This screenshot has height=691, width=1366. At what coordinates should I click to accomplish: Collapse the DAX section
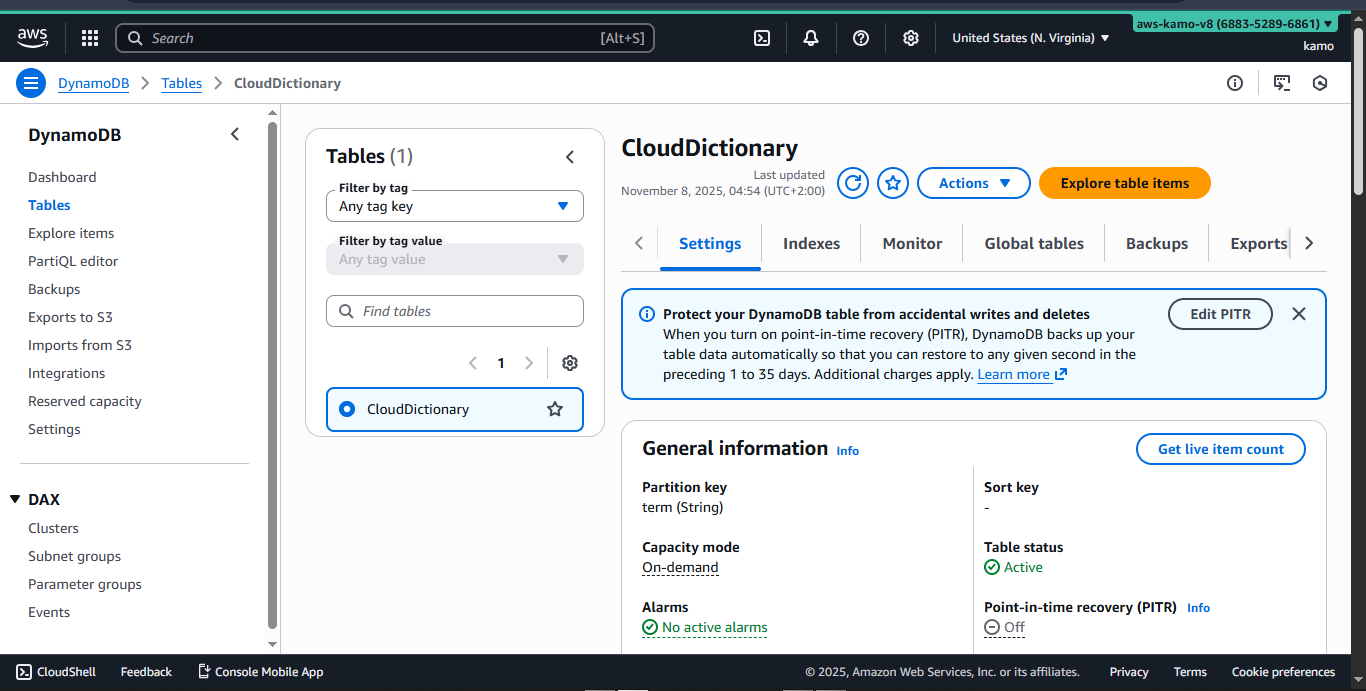click(x=15, y=499)
